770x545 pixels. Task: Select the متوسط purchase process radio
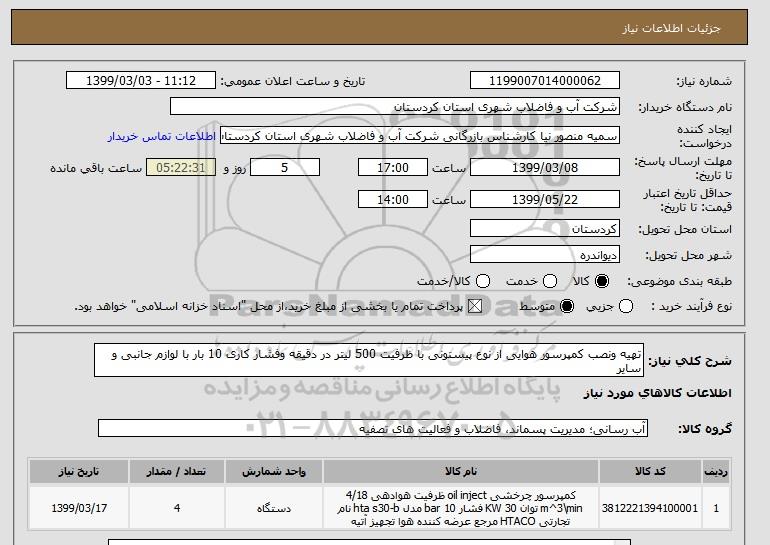567,306
